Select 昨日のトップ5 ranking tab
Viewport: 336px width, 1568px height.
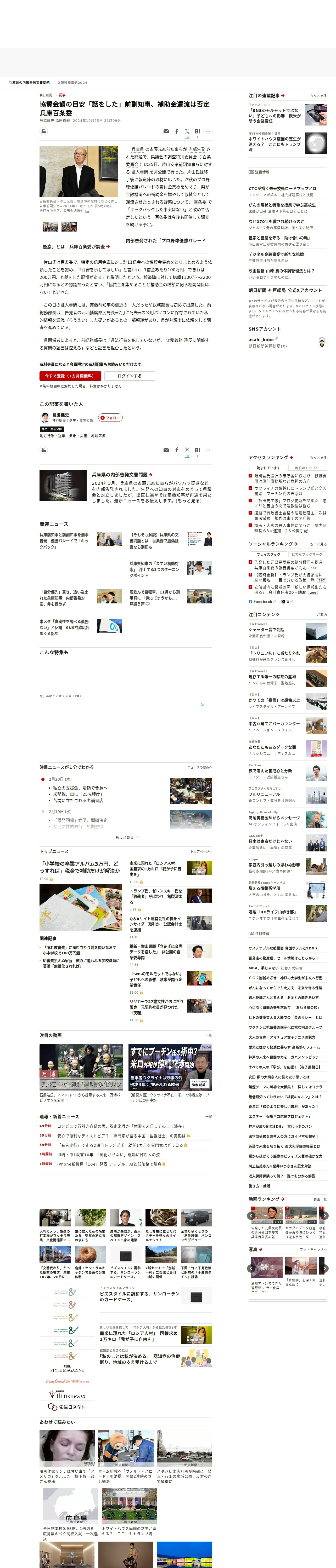point(307,468)
